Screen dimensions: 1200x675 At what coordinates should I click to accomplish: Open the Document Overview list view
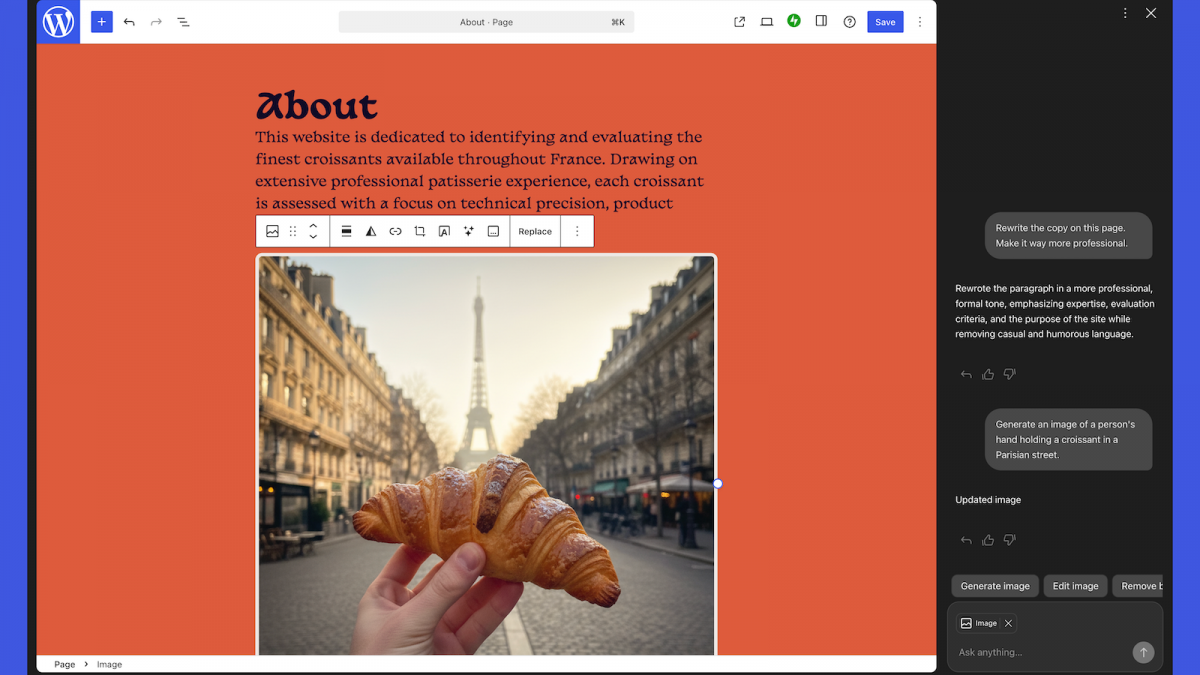[x=183, y=22]
